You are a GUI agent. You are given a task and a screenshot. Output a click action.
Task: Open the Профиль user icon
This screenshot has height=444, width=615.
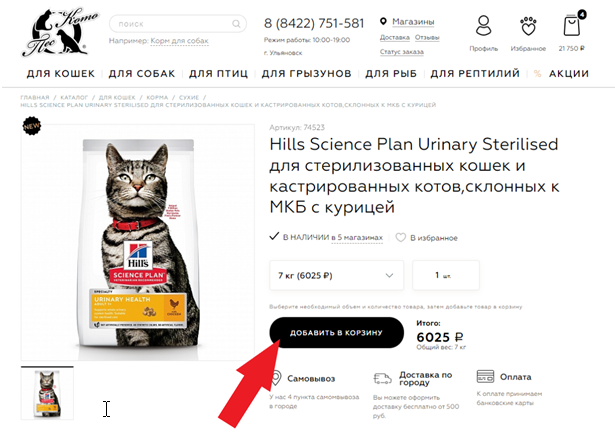[x=483, y=26]
